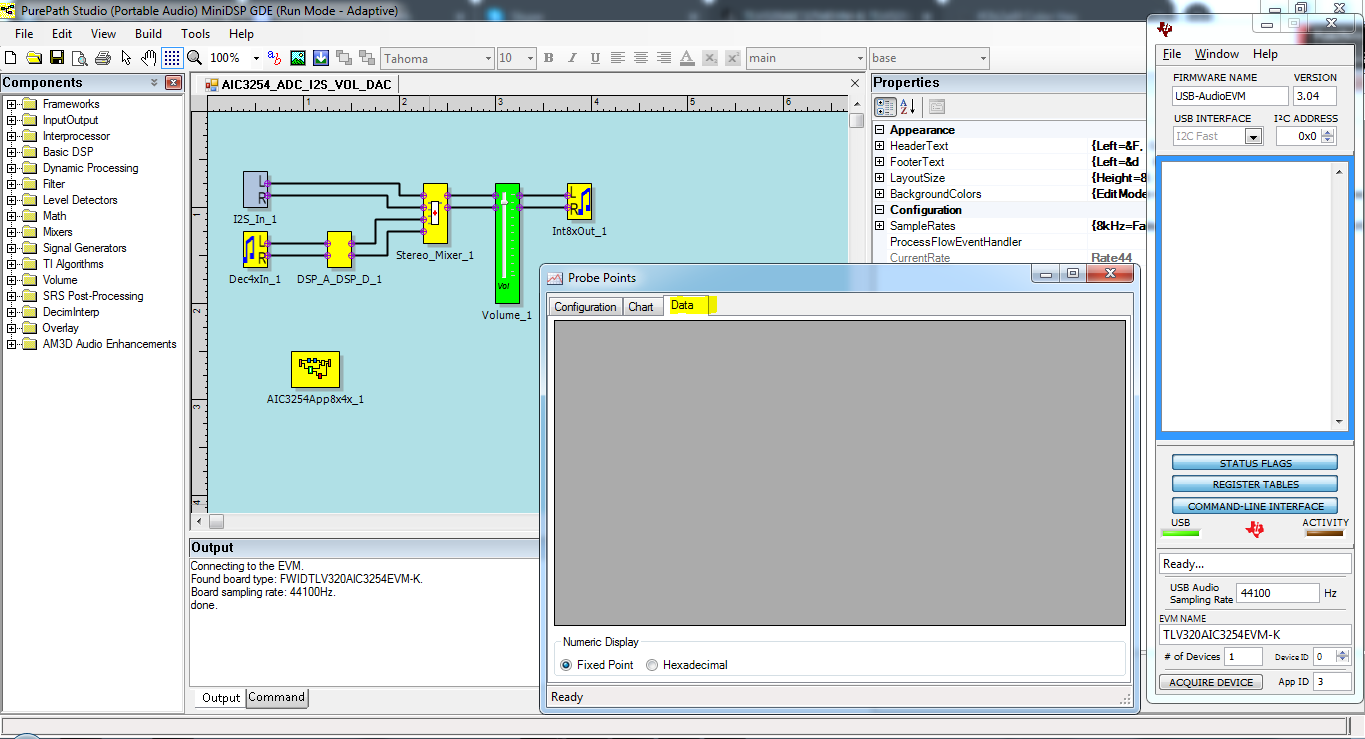Toggle the grid display icon
Image resolution: width=1365 pixels, height=739 pixels.
pyautogui.click(x=172, y=58)
